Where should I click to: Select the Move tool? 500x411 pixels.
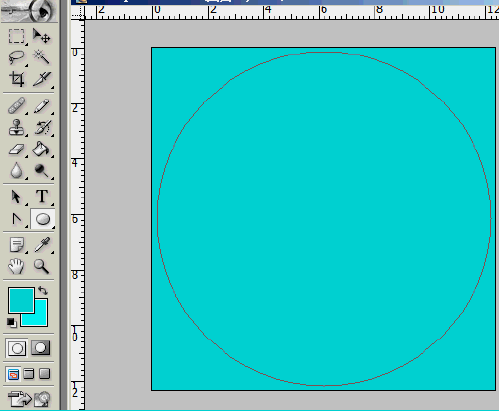(x=42, y=36)
